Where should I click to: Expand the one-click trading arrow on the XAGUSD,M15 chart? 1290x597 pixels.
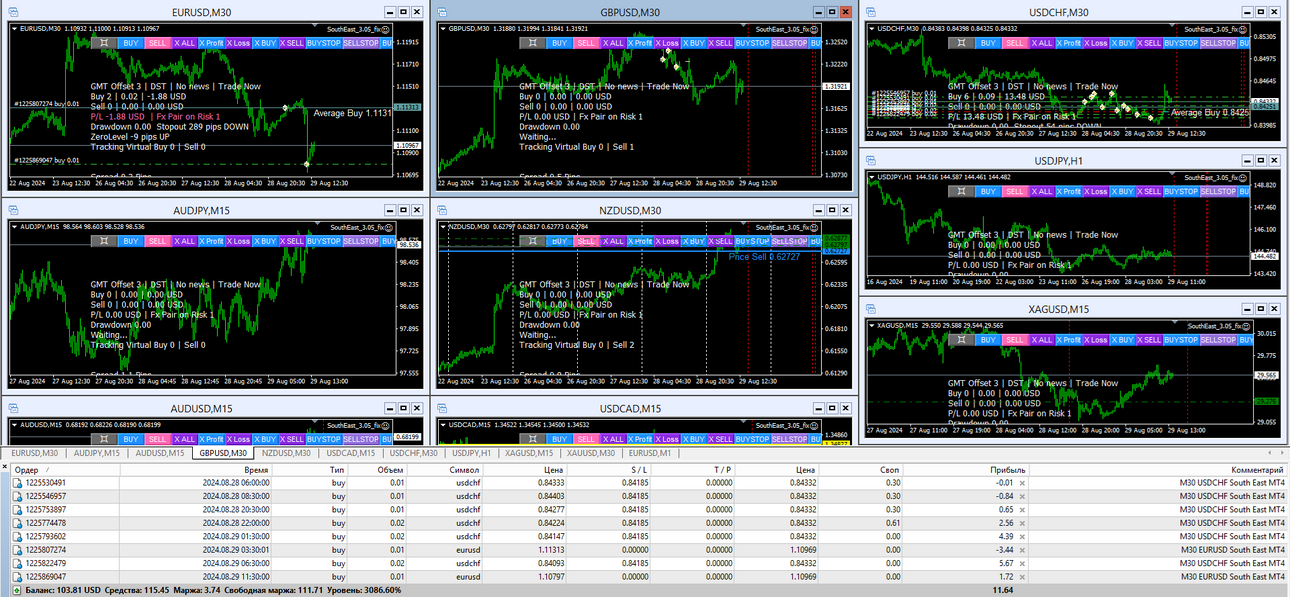click(870, 326)
